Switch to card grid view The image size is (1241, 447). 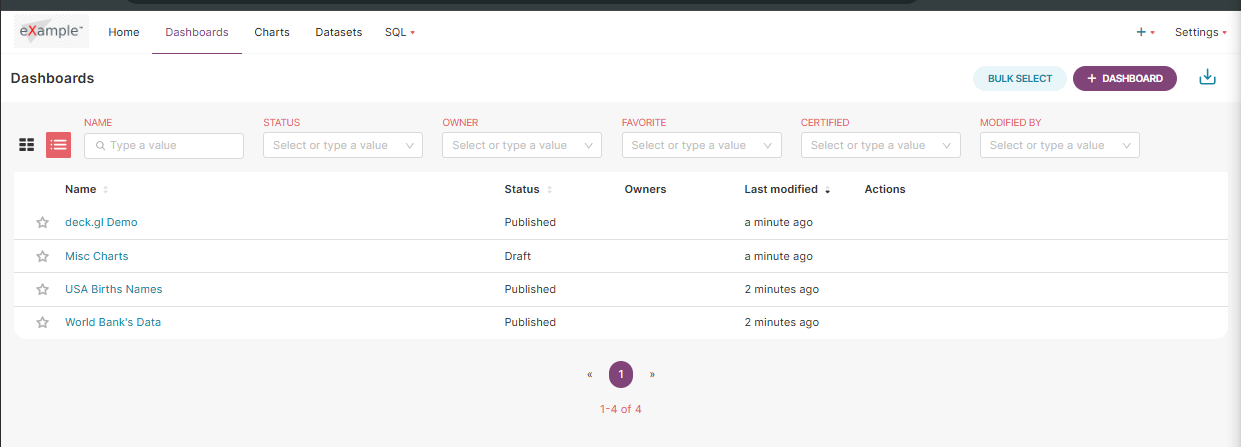[27, 145]
